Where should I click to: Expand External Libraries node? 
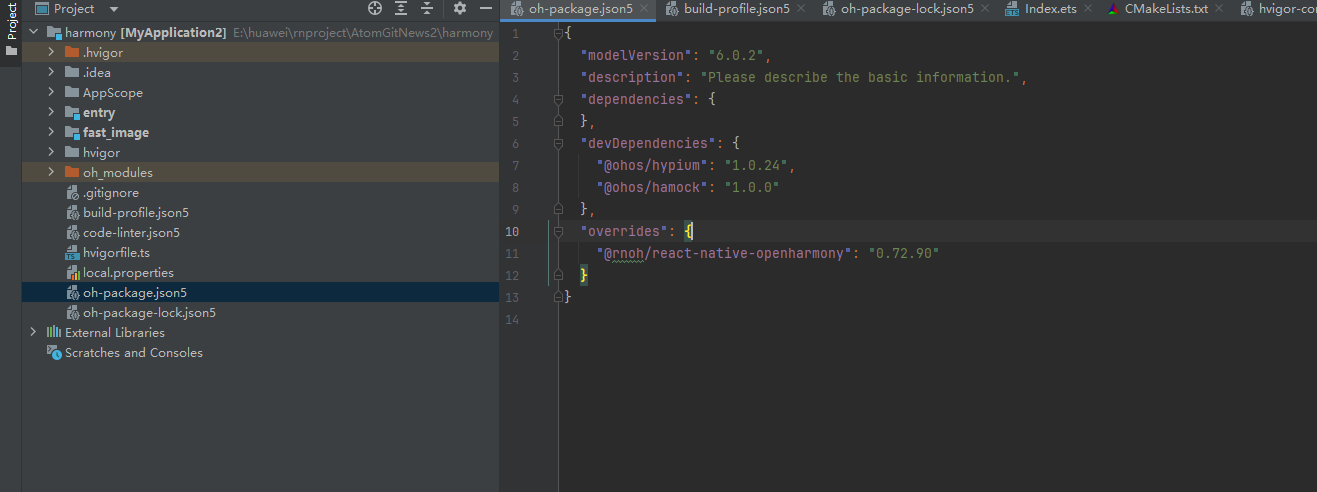[x=33, y=333]
